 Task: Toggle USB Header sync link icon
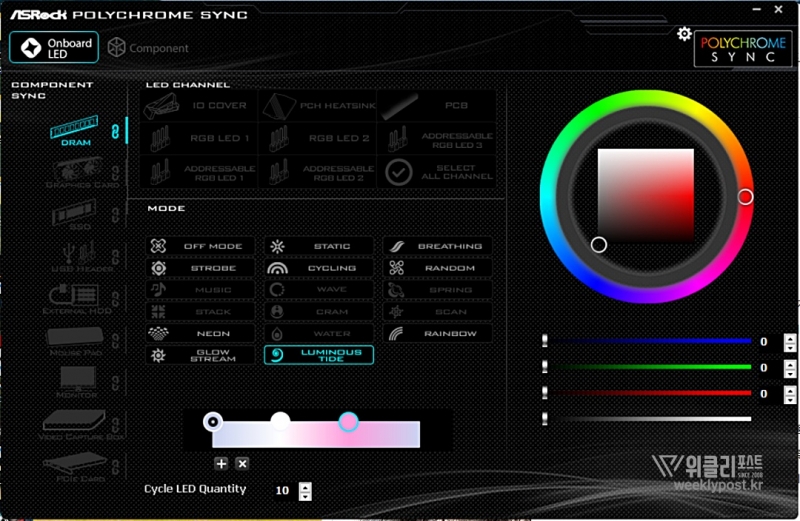[116, 257]
